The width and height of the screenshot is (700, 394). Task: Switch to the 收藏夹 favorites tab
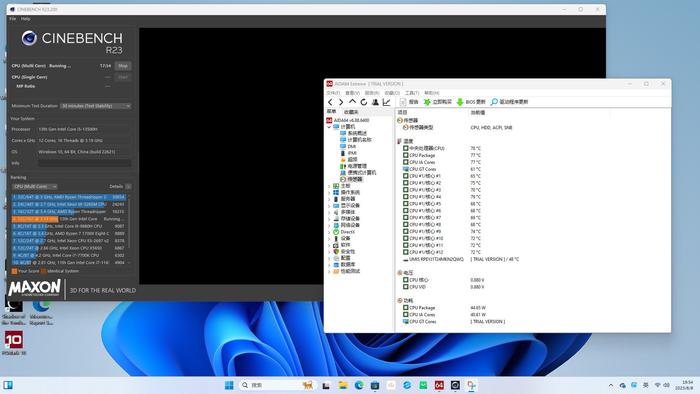(351, 112)
